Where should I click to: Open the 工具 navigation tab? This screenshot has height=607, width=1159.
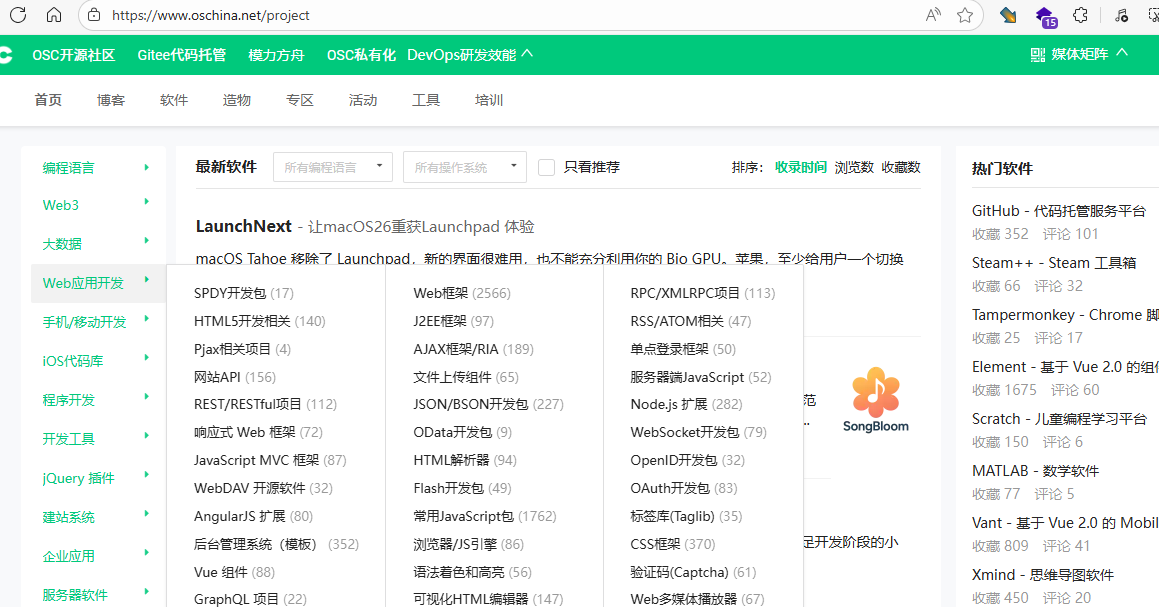pyautogui.click(x=426, y=100)
